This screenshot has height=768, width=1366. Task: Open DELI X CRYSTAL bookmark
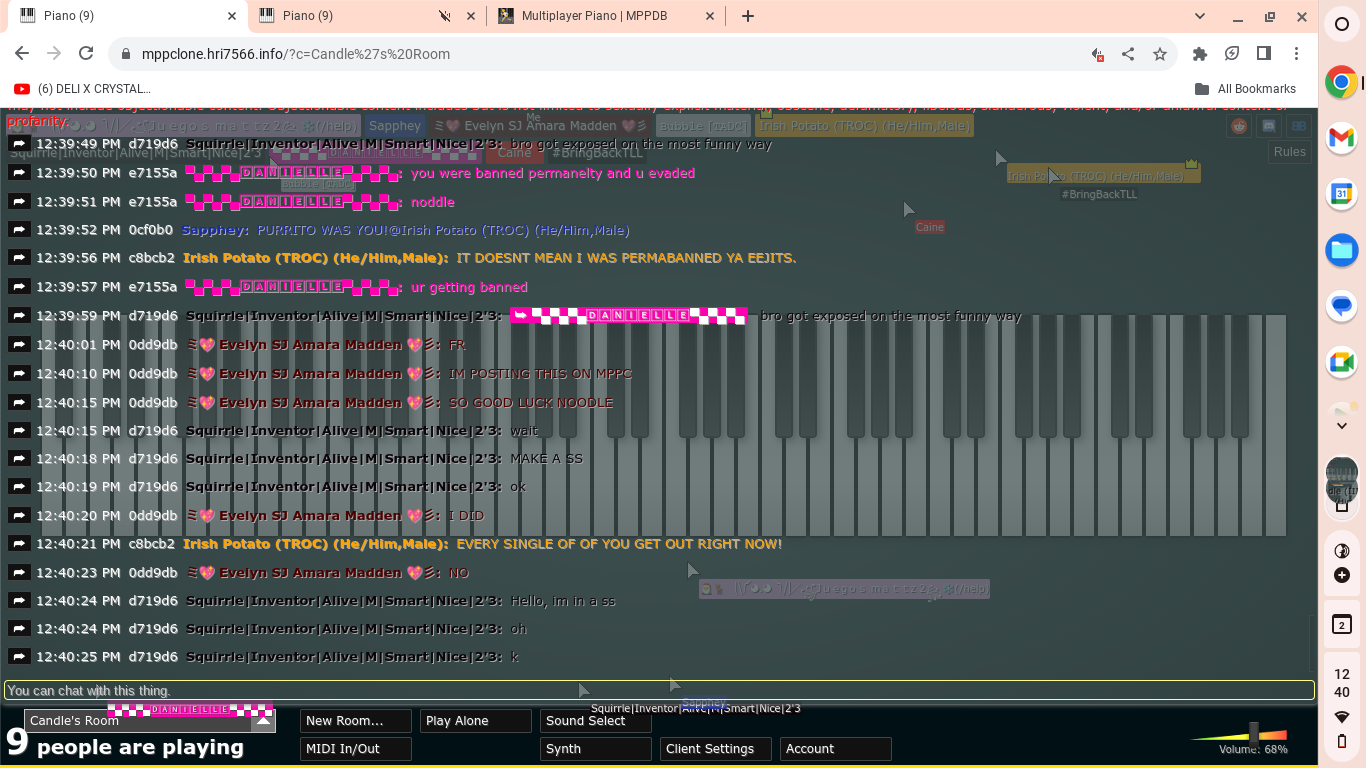click(x=82, y=89)
